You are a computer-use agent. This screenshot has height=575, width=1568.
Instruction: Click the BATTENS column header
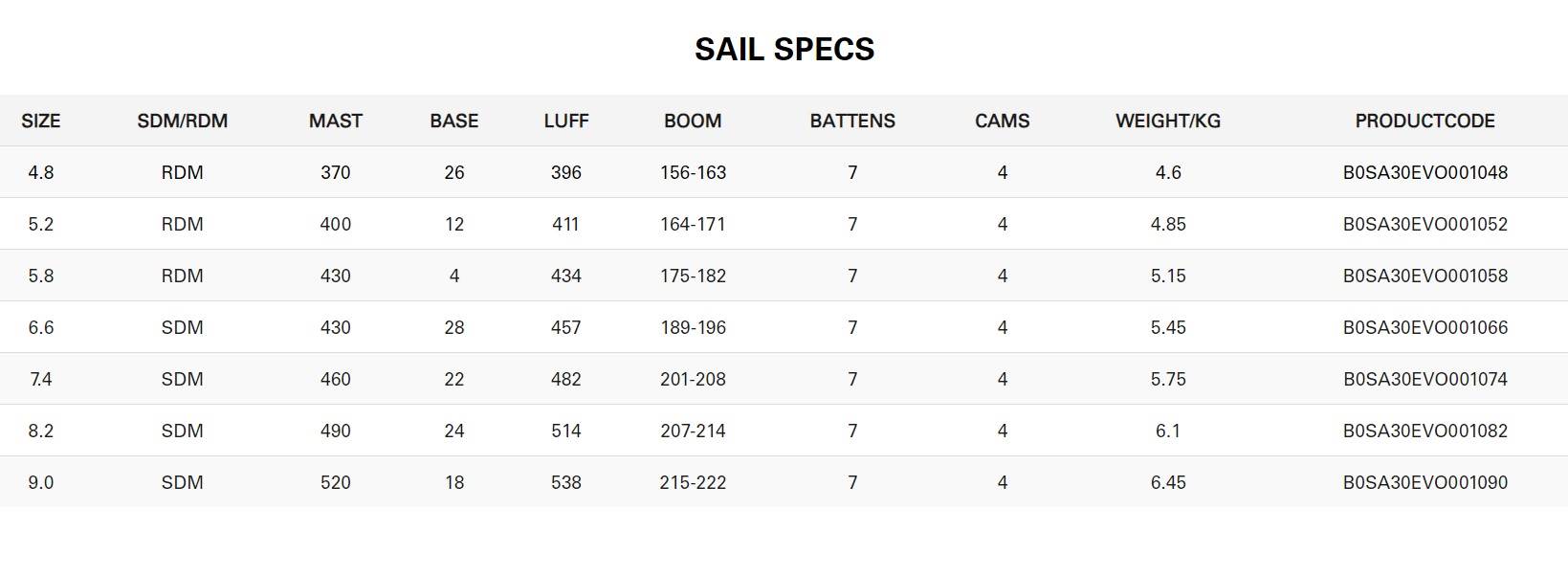851,122
